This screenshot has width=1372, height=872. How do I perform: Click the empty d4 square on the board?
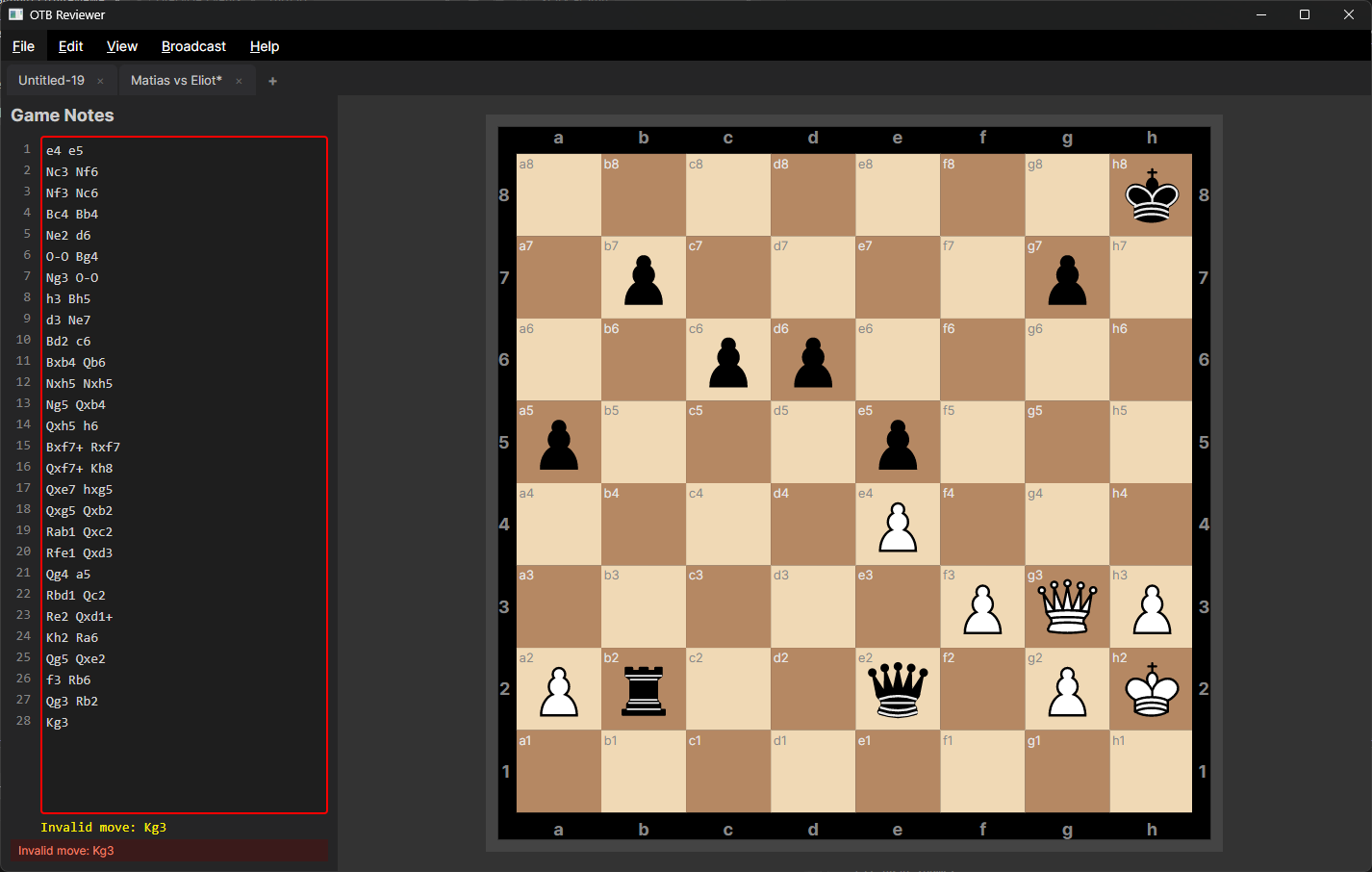tap(813, 525)
